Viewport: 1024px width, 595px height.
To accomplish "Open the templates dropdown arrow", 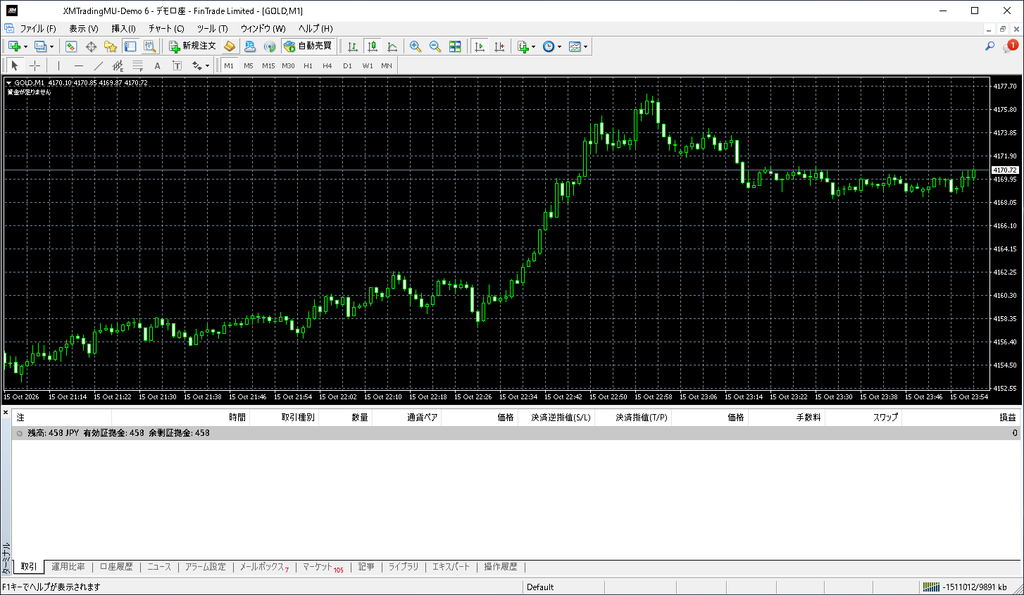I will tap(585, 46).
